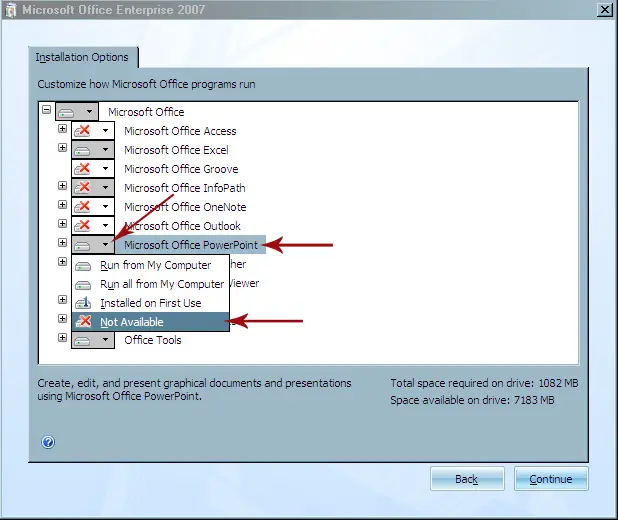The width and height of the screenshot is (618, 520).
Task: Open install options dropdown for Excel
Action: click(x=105, y=149)
